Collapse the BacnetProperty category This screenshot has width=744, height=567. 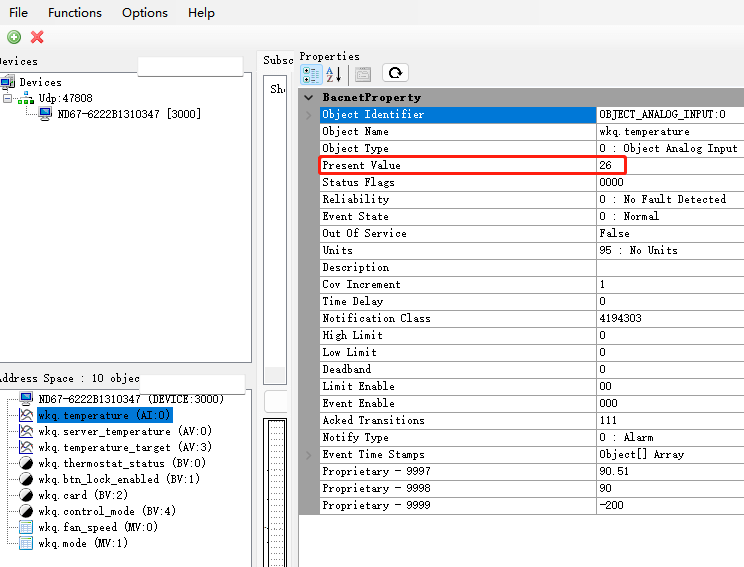point(309,97)
